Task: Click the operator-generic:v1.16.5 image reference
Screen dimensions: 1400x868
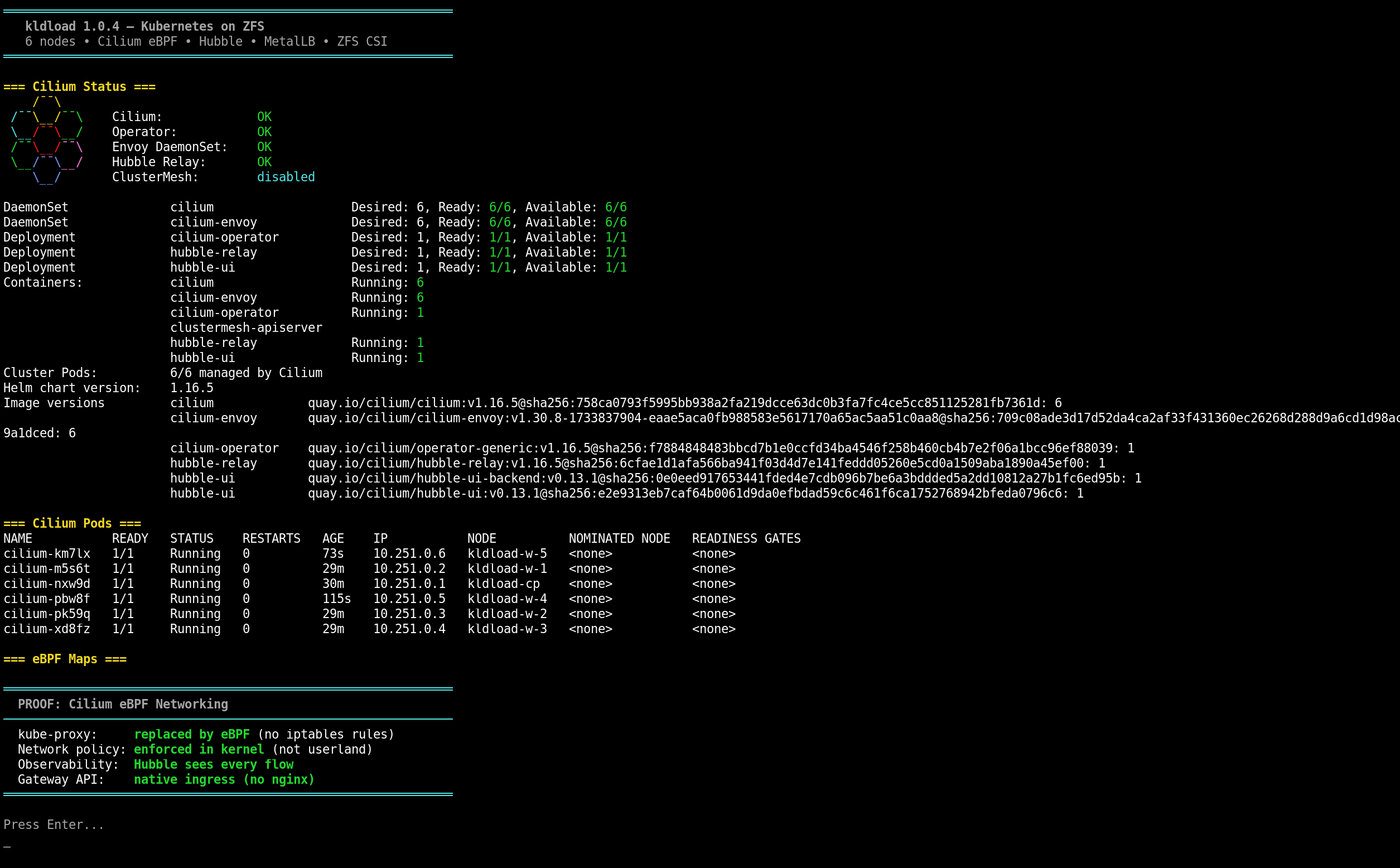Action: (721, 448)
